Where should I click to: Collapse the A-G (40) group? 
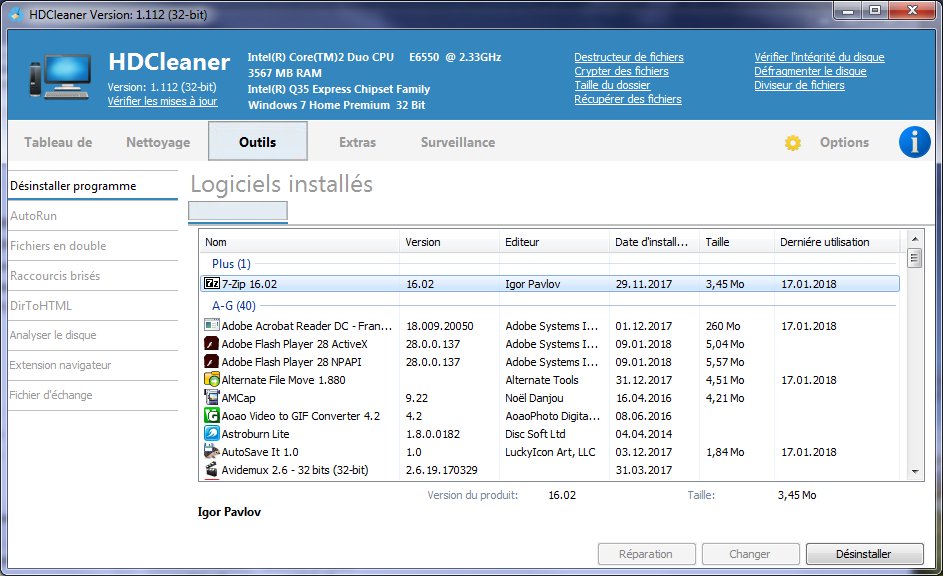pyautogui.click(x=234, y=305)
